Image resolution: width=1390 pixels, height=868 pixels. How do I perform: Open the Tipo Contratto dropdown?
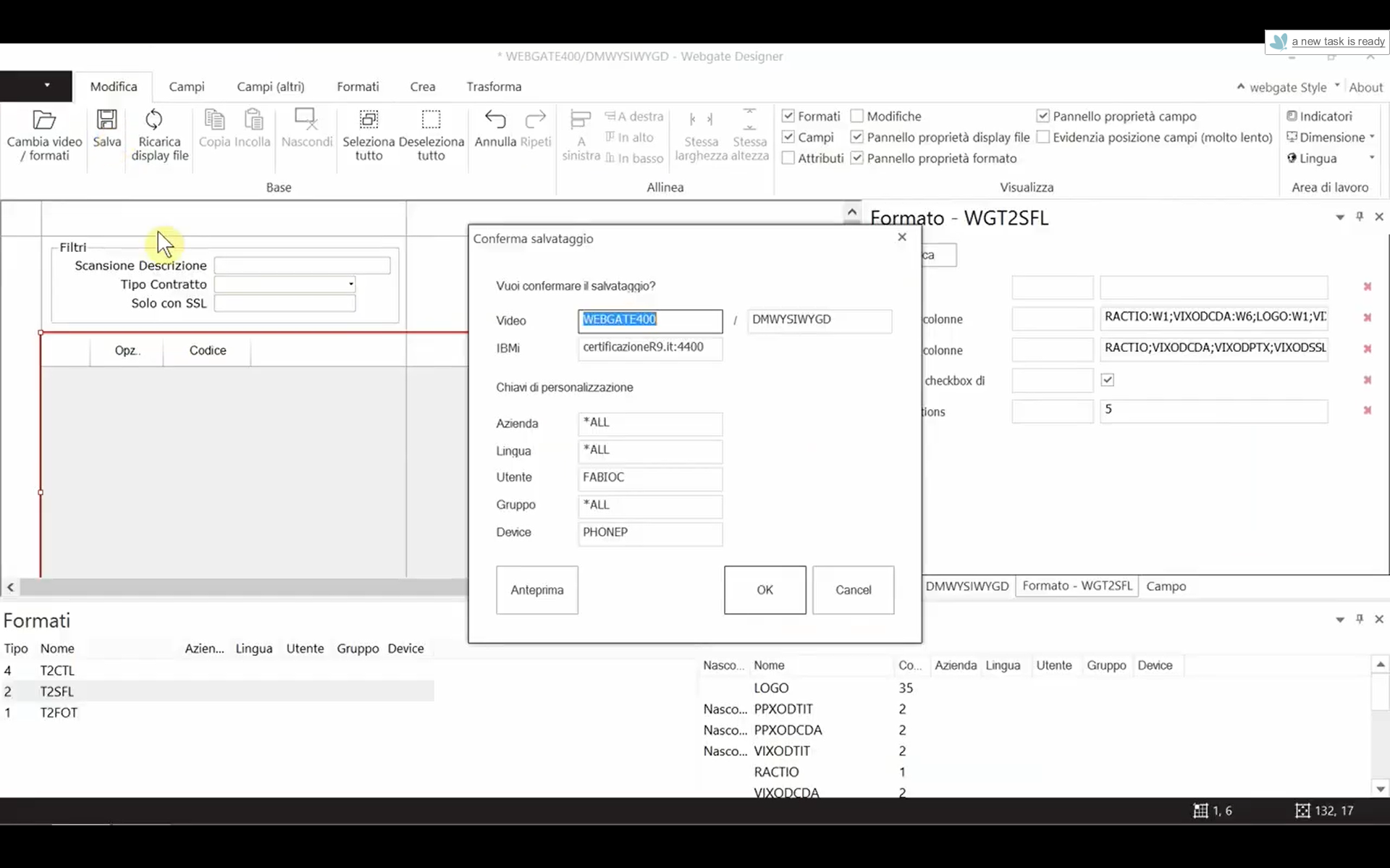click(x=350, y=284)
